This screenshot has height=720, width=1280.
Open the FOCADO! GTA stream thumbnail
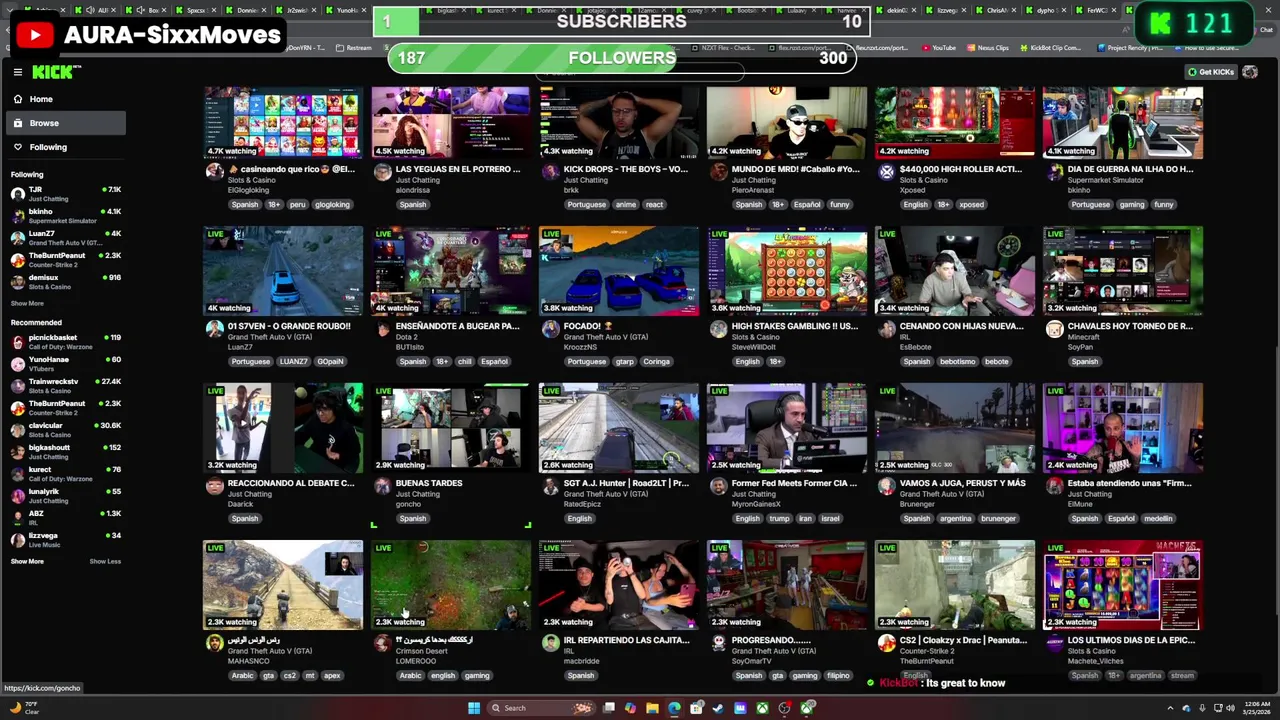(x=619, y=271)
